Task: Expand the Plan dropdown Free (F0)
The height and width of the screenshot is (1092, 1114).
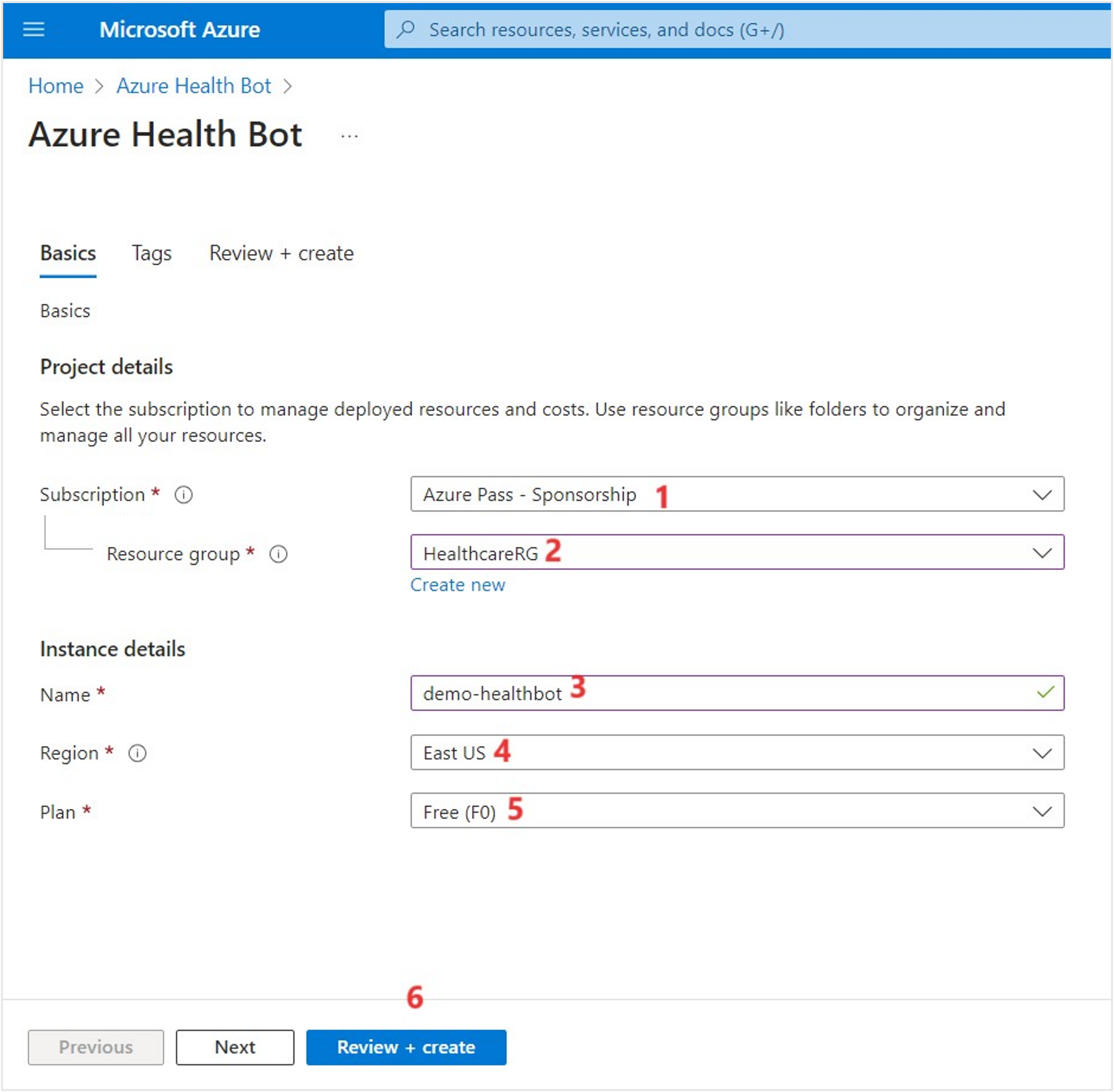Action: coord(737,811)
